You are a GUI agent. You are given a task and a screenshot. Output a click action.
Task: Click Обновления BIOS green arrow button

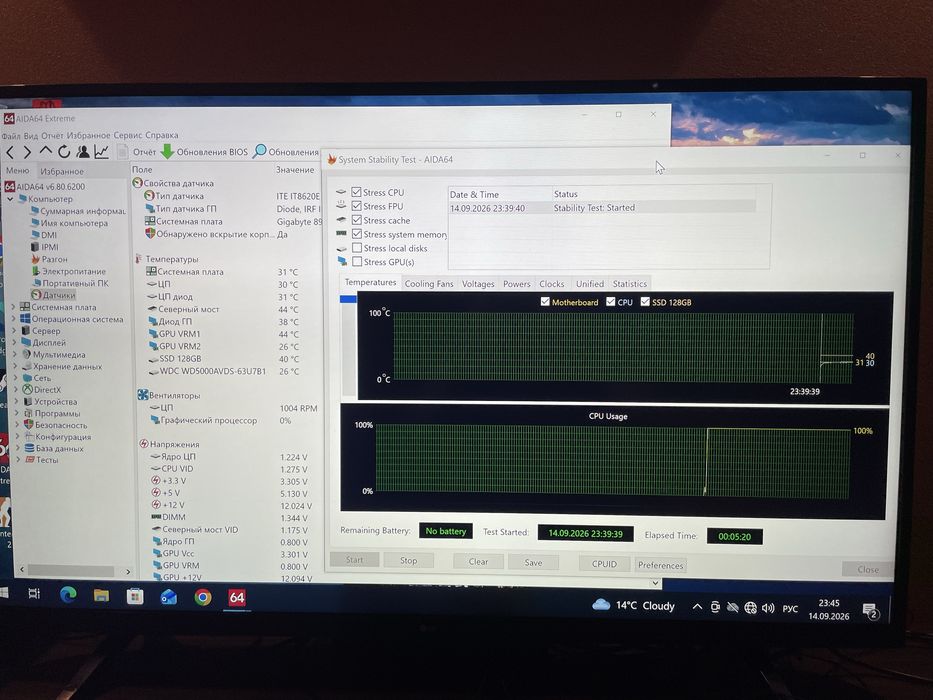click(204, 152)
